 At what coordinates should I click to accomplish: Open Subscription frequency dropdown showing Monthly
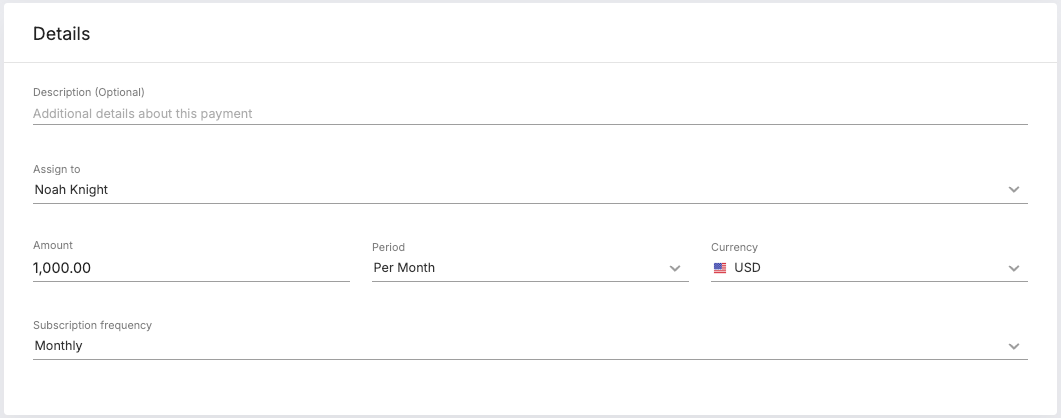coord(530,346)
